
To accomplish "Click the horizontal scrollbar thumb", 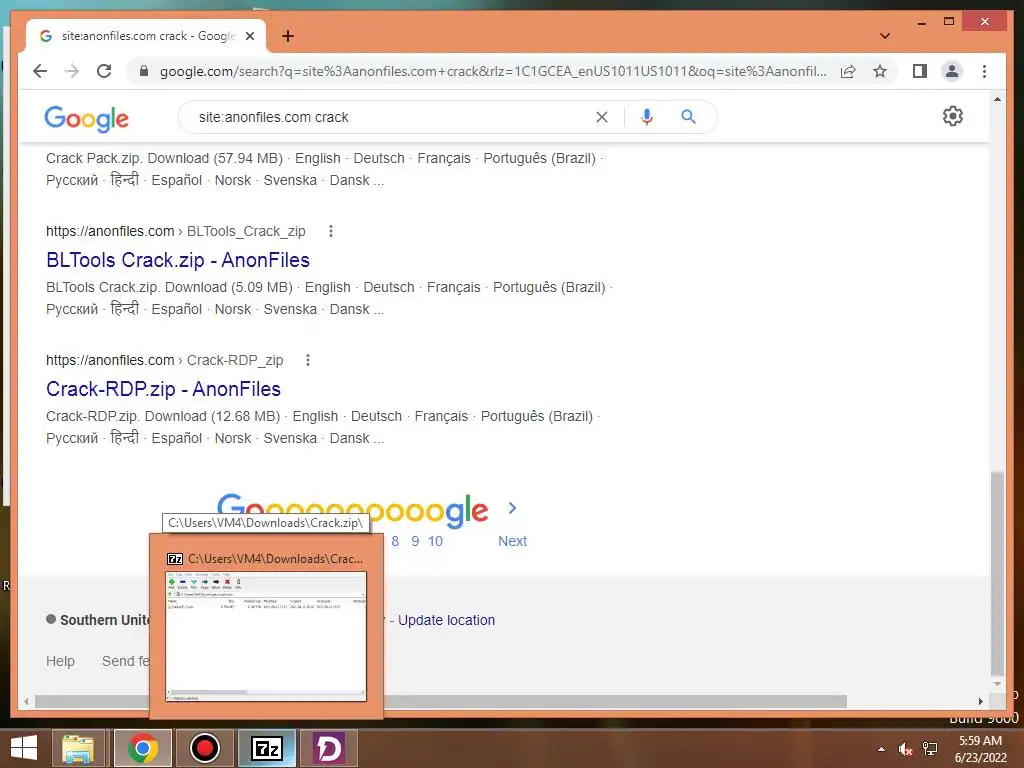I will (x=441, y=701).
